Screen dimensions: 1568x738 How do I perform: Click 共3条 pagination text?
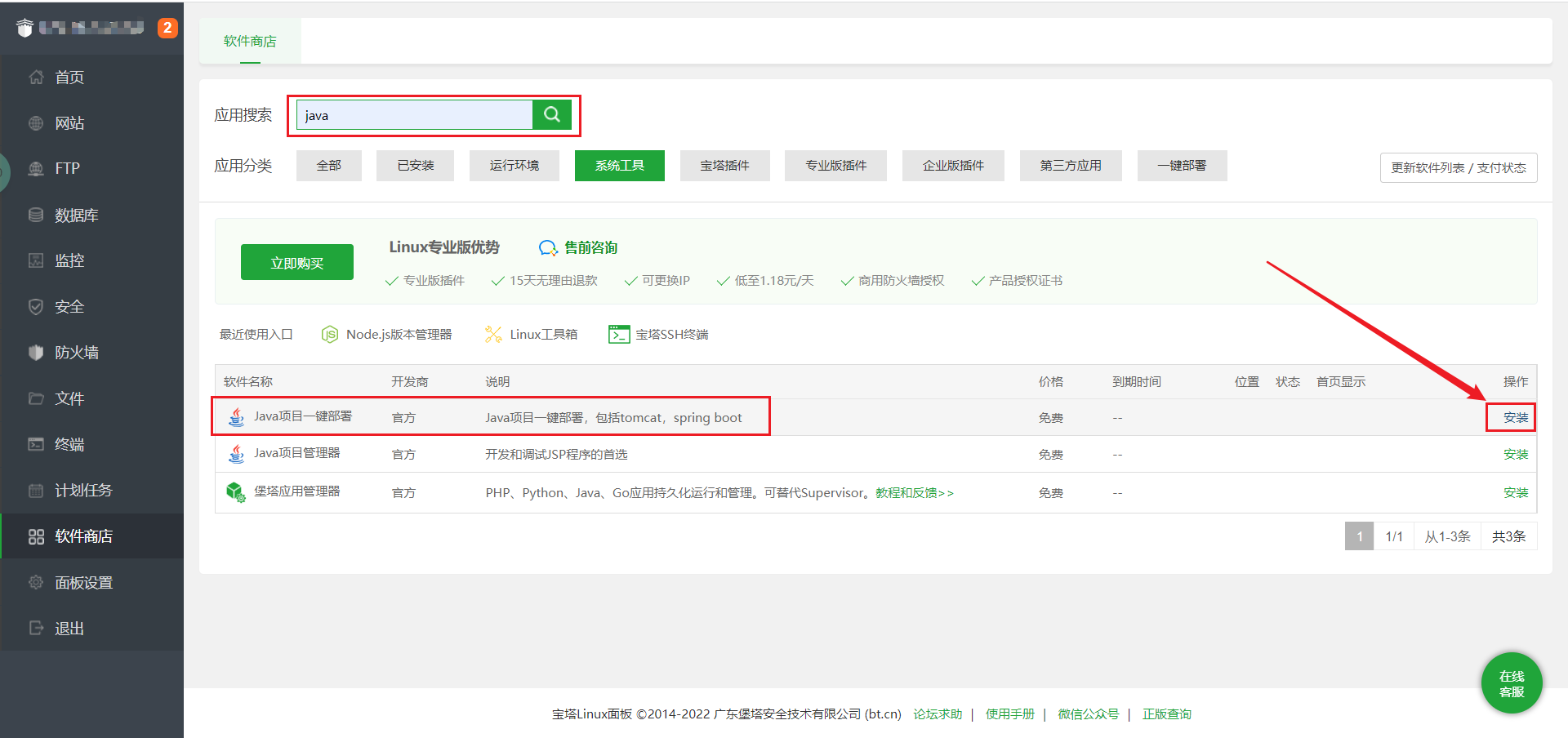[x=1508, y=536]
